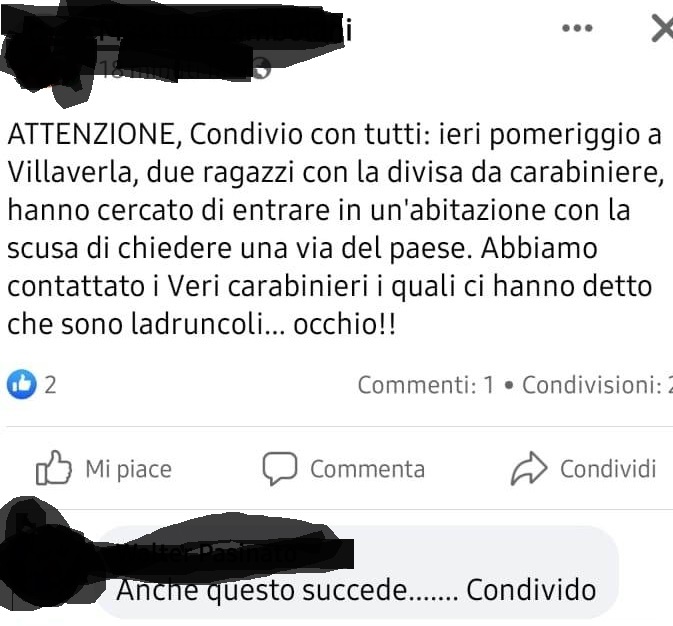The width and height of the screenshot is (673, 626).
Task: View comments via 'Commenti: 1'
Action: click(x=426, y=385)
